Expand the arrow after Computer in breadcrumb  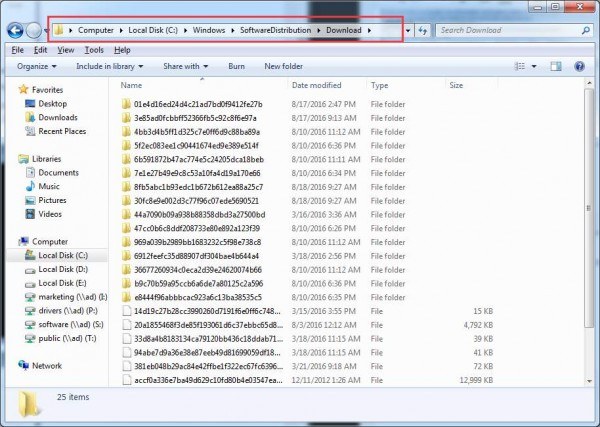tap(121, 30)
